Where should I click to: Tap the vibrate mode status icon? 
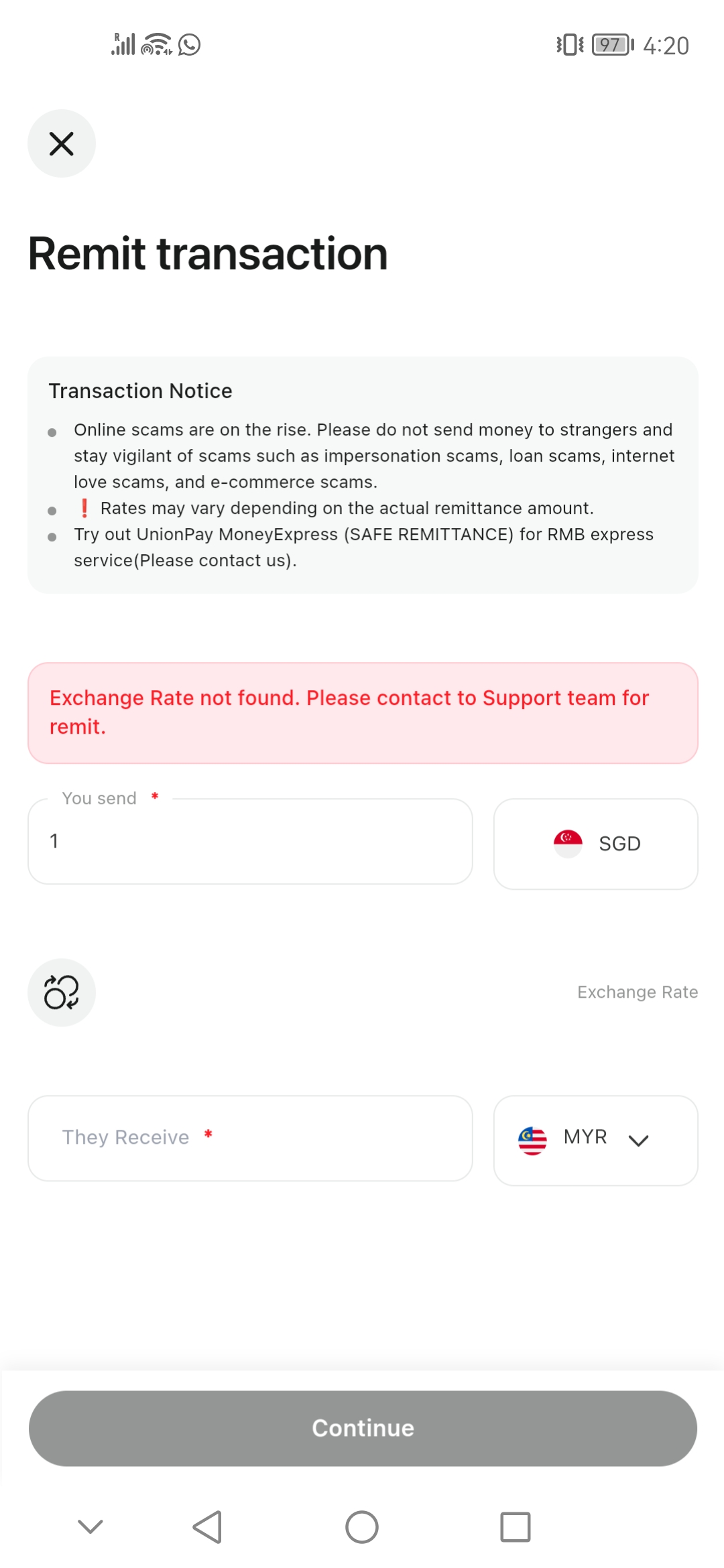coord(570,45)
